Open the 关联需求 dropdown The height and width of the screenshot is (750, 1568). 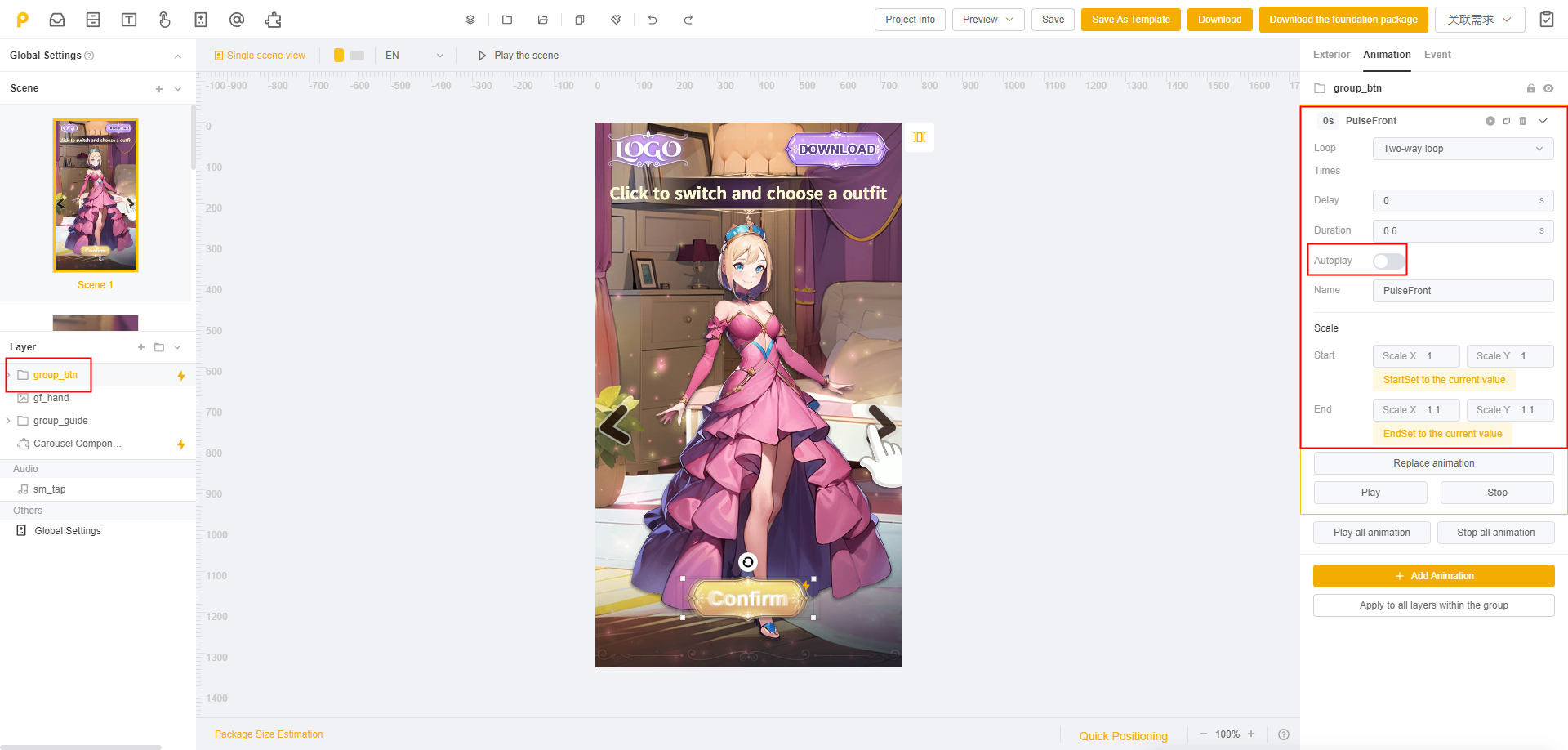(x=1480, y=20)
